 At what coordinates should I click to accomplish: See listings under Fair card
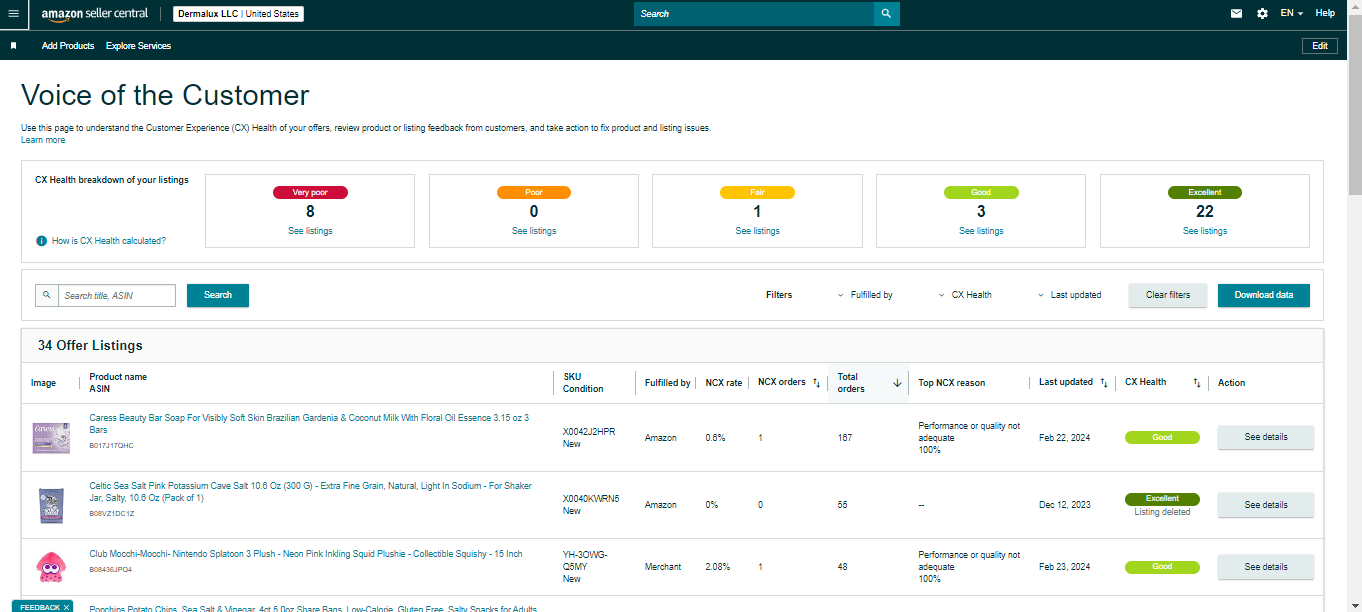click(757, 231)
